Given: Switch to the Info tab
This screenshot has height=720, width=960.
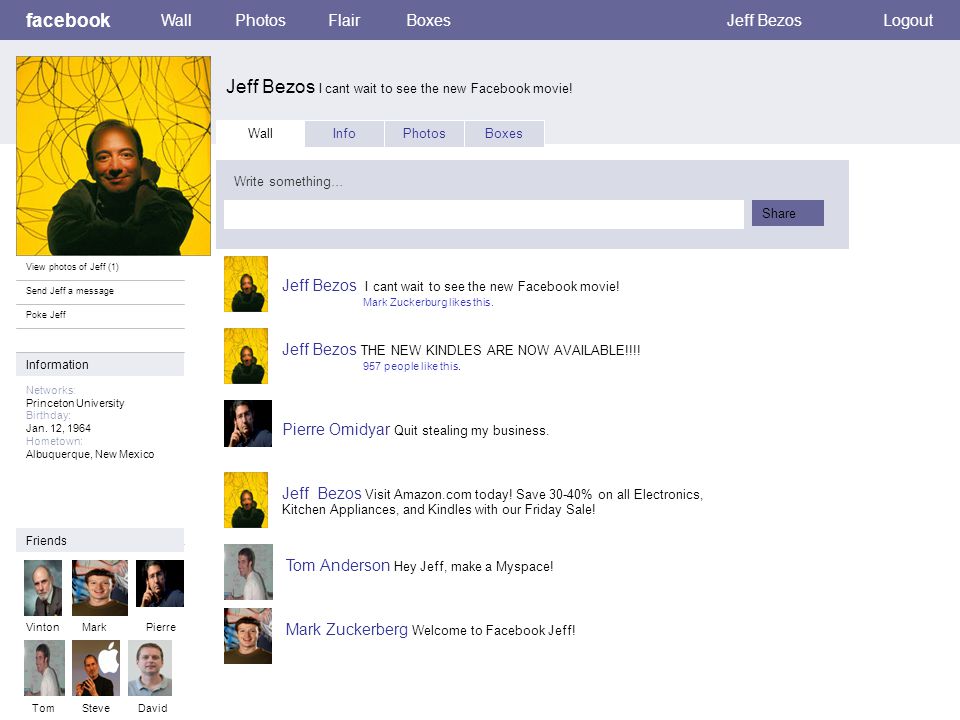Looking at the screenshot, I should click(x=344, y=133).
